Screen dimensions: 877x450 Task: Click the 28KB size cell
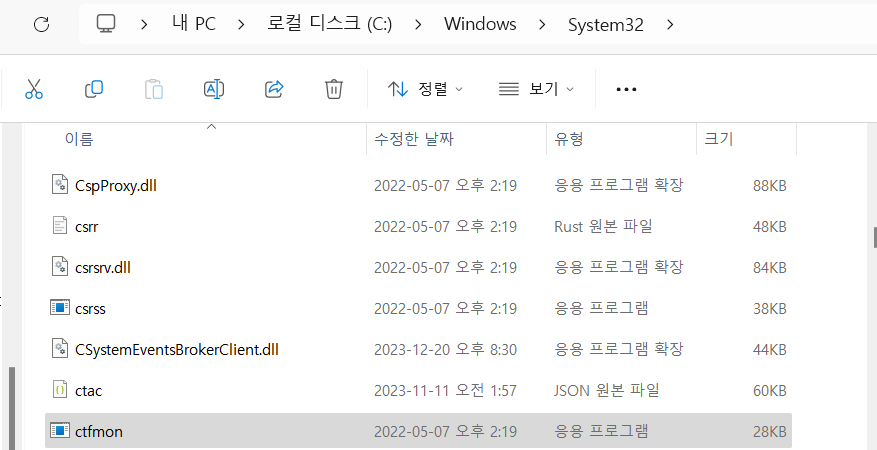(770, 432)
